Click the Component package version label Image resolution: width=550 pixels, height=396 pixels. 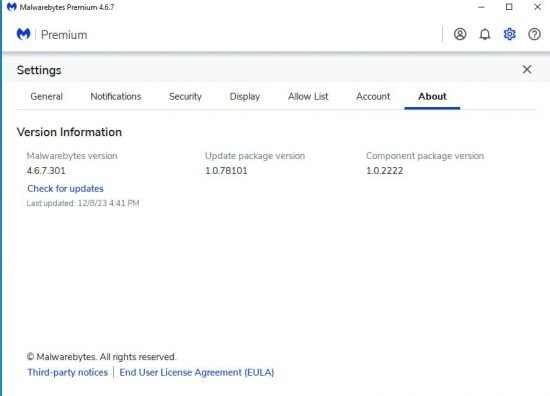425,156
